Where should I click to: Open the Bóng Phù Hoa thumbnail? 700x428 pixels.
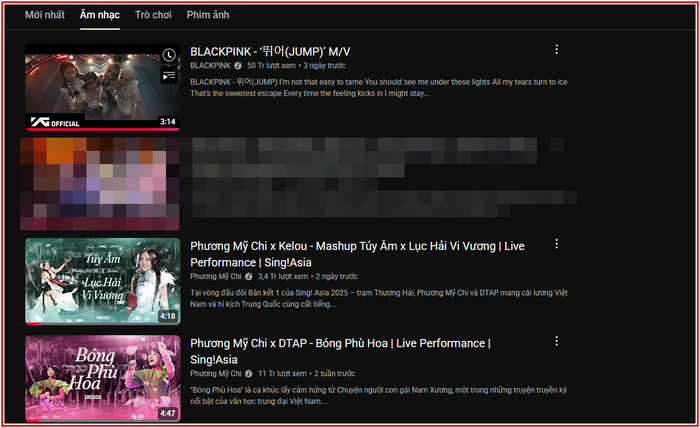(x=103, y=378)
